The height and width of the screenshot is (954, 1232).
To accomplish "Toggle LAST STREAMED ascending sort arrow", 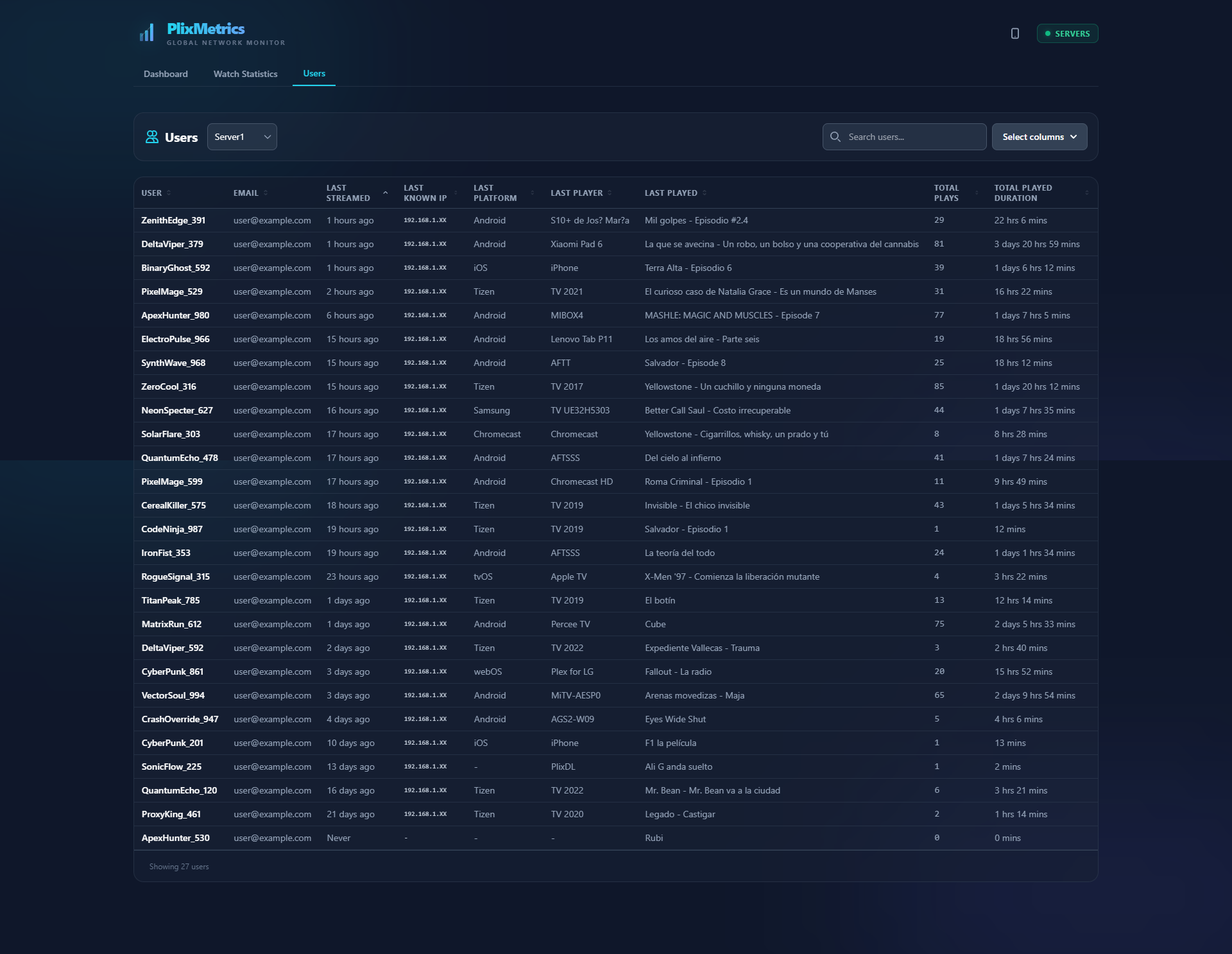I will click(386, 193).
